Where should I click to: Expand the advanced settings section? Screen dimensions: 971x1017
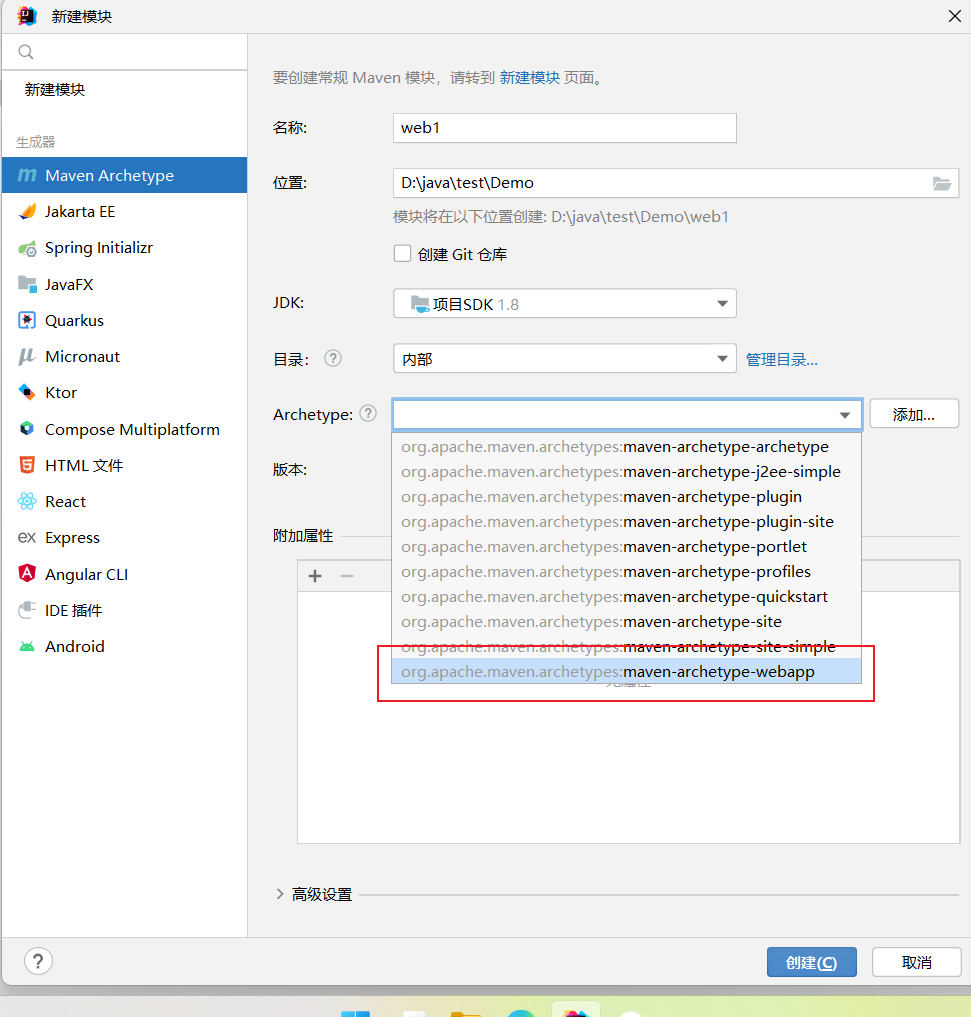click(x=280, y=894)
